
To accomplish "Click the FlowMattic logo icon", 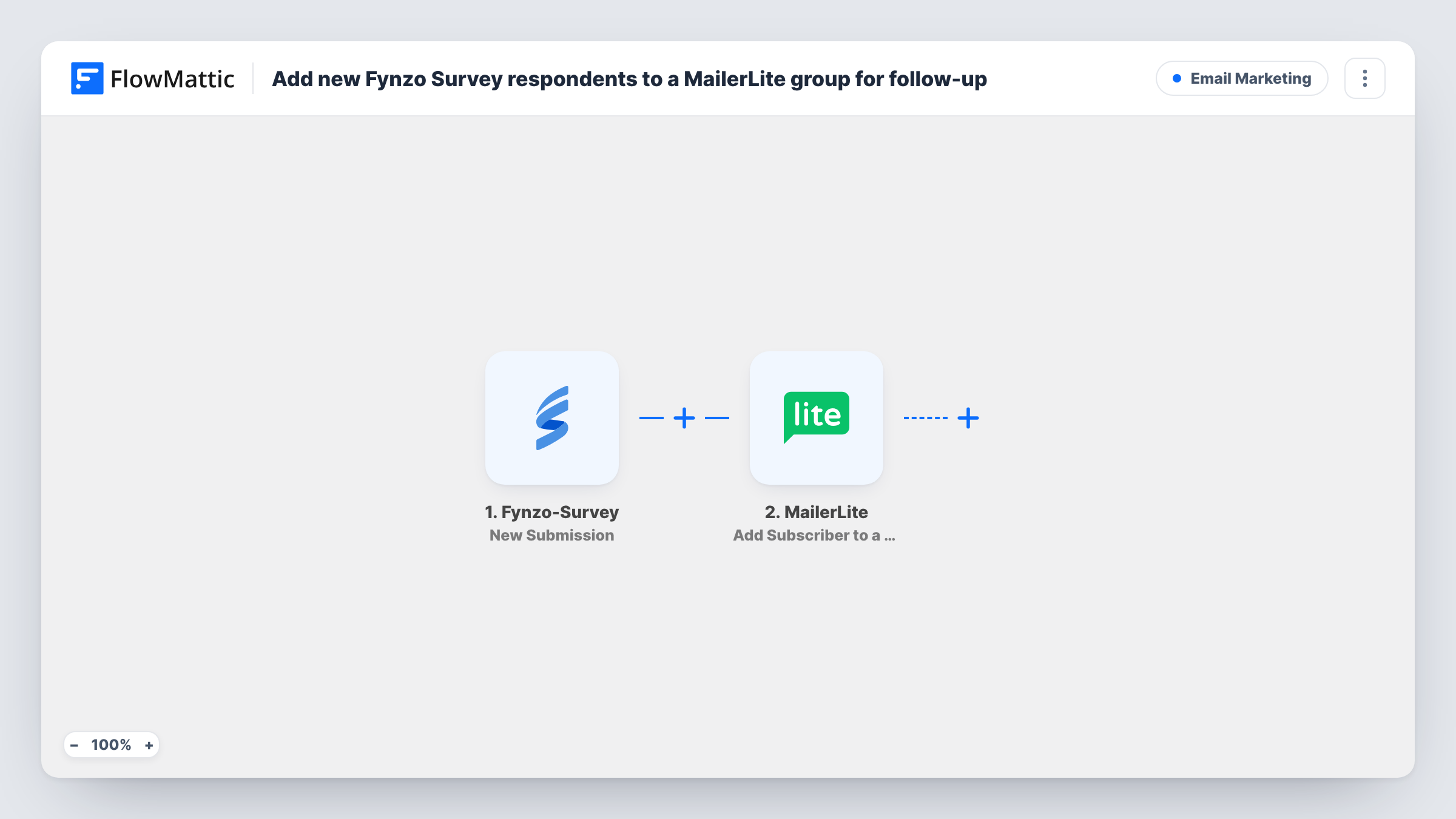I will (x=87, y=78).
